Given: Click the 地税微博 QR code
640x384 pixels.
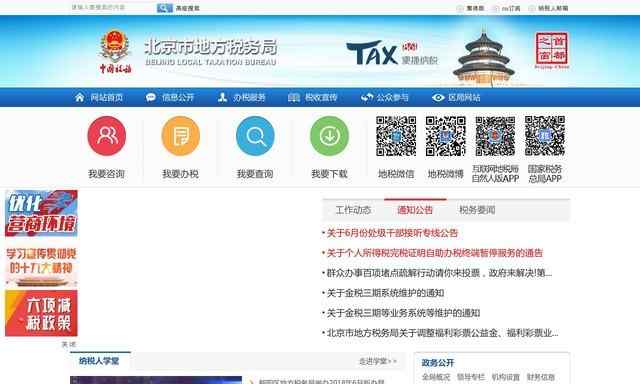Looking at the screenshot, I should 445,136.
